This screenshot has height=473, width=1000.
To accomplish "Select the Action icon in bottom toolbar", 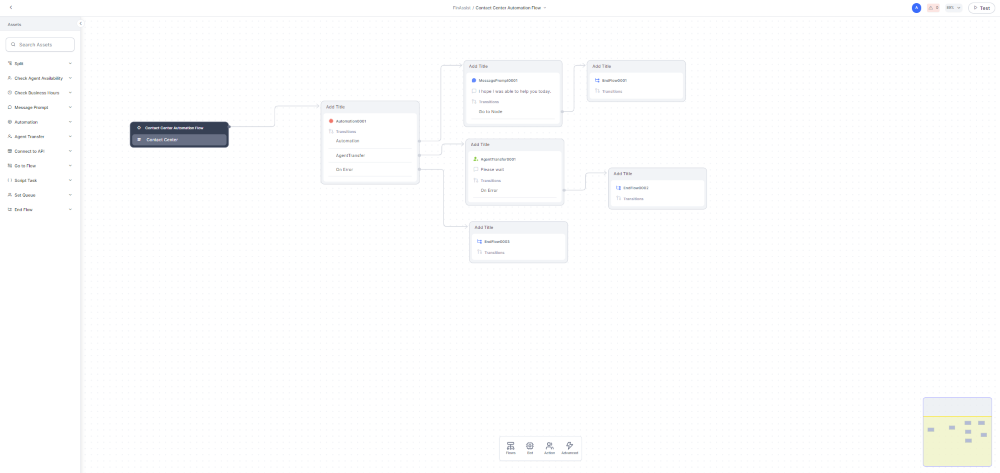I will (x=549, y=447).
